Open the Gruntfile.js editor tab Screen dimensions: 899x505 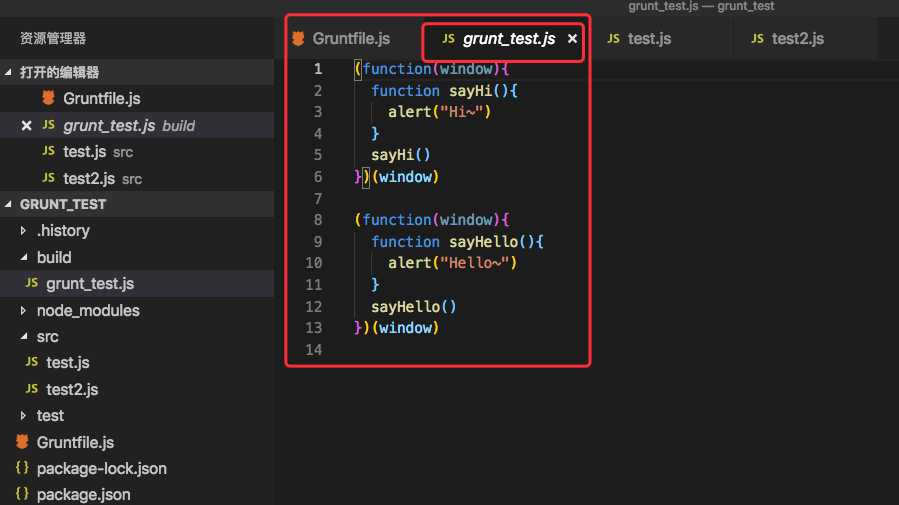point(351,38)
